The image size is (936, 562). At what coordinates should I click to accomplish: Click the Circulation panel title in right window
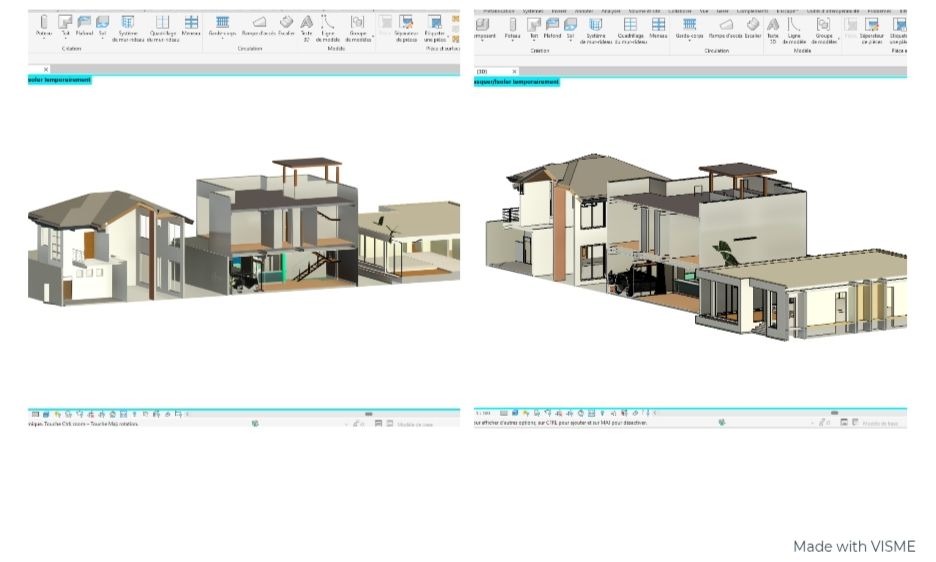click(x=716, y=51)
